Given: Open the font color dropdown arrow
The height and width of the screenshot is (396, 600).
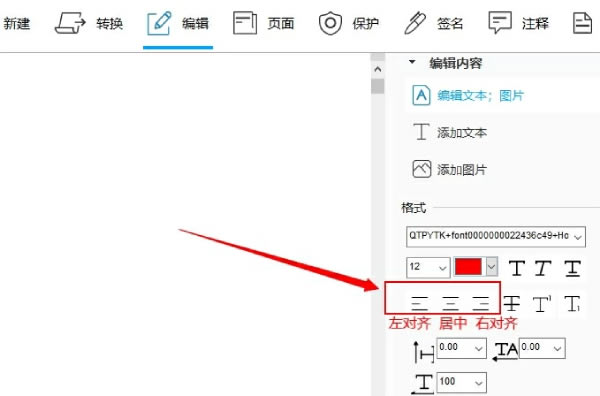Looking at the screenshot, I should pos(492,266).
